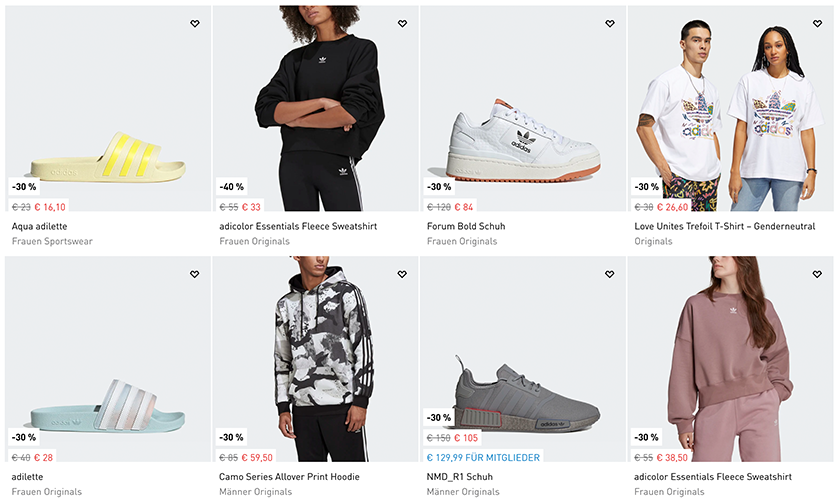
Task: Open the Aqua adilette product title link
Action: (39, 227)
